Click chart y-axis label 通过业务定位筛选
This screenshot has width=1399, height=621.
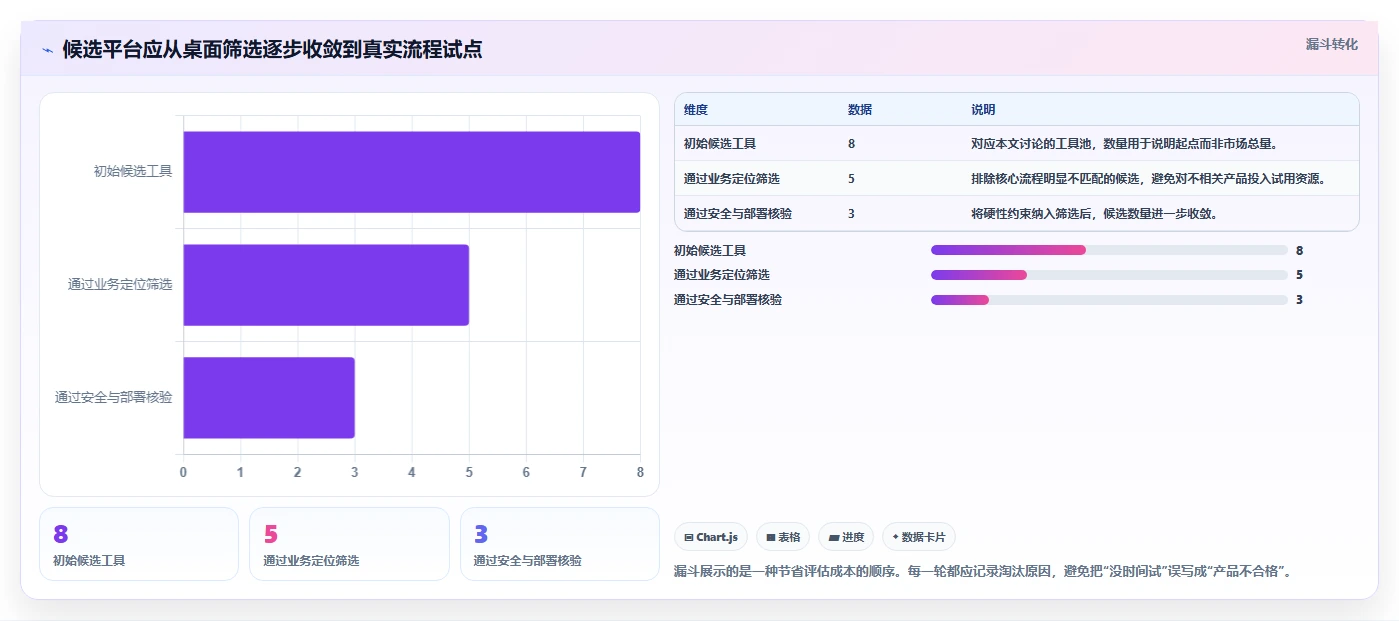click(x=120, y=285)
